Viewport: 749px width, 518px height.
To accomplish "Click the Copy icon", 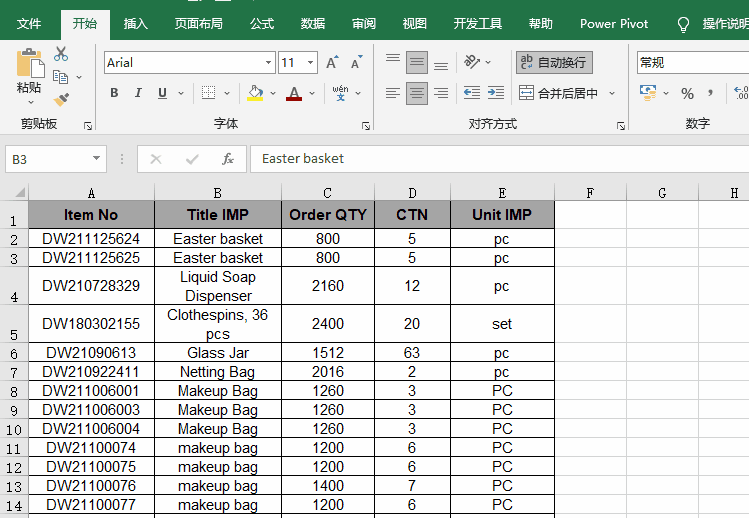I will tap(60, 77).
